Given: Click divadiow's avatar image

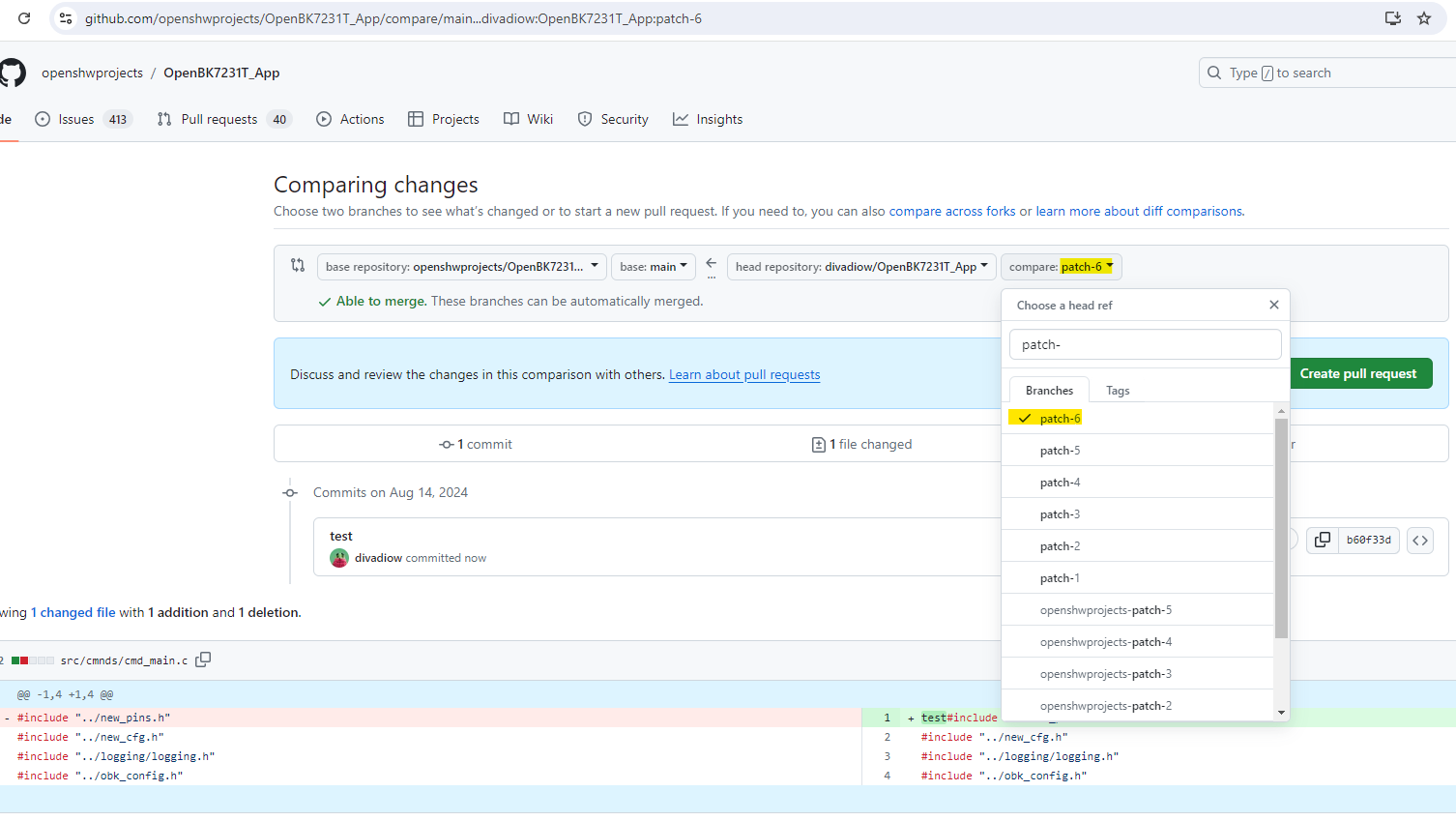Looking at the screenshot, I should click(339, 558).
